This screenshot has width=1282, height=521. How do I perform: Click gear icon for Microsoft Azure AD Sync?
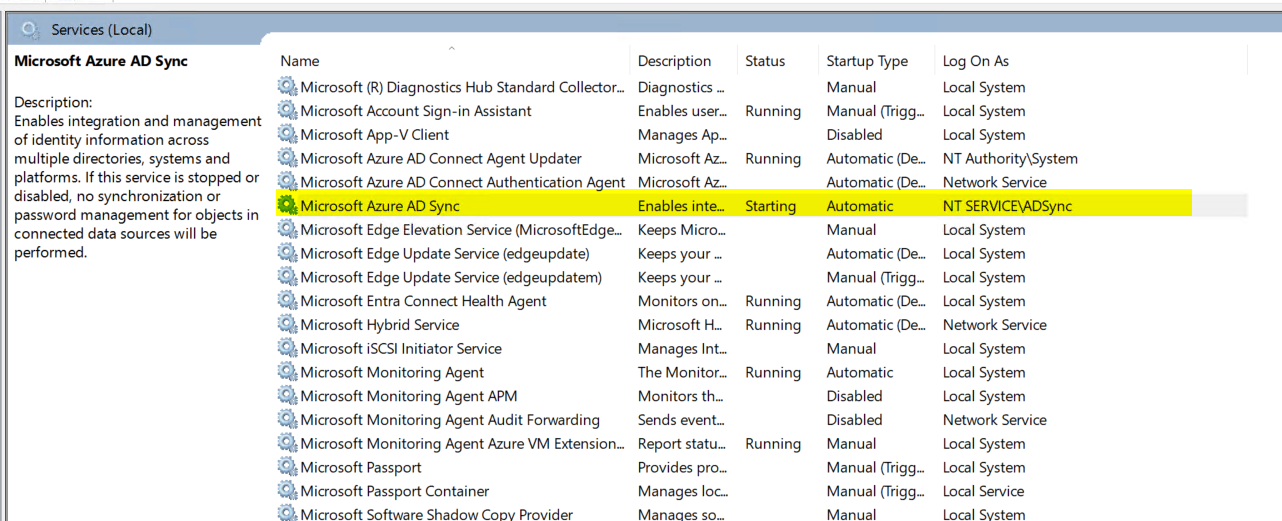tap(288, 206)
